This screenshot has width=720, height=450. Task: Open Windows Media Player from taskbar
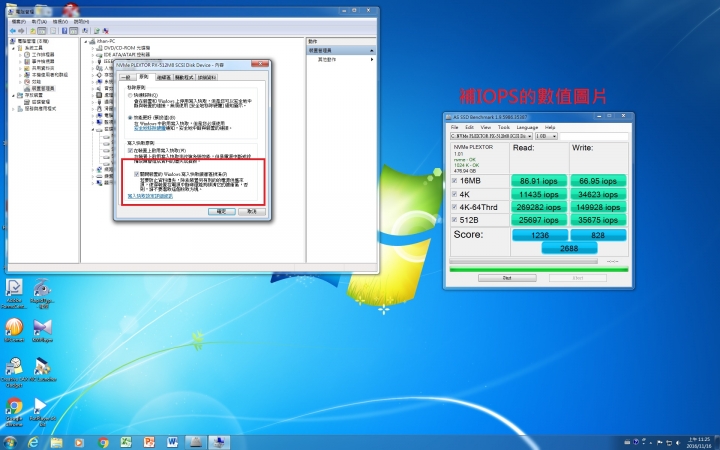coord(79,441)
